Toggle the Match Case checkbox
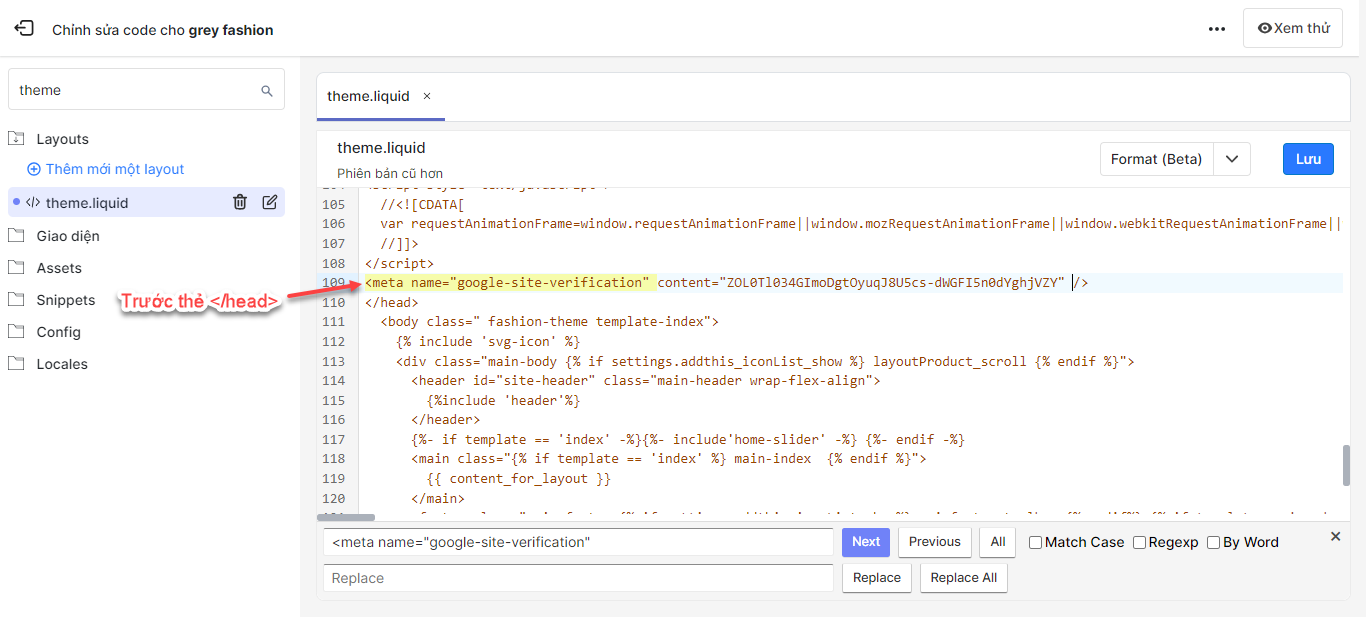Viewport: 1366px width, 617px height. 1036,542
